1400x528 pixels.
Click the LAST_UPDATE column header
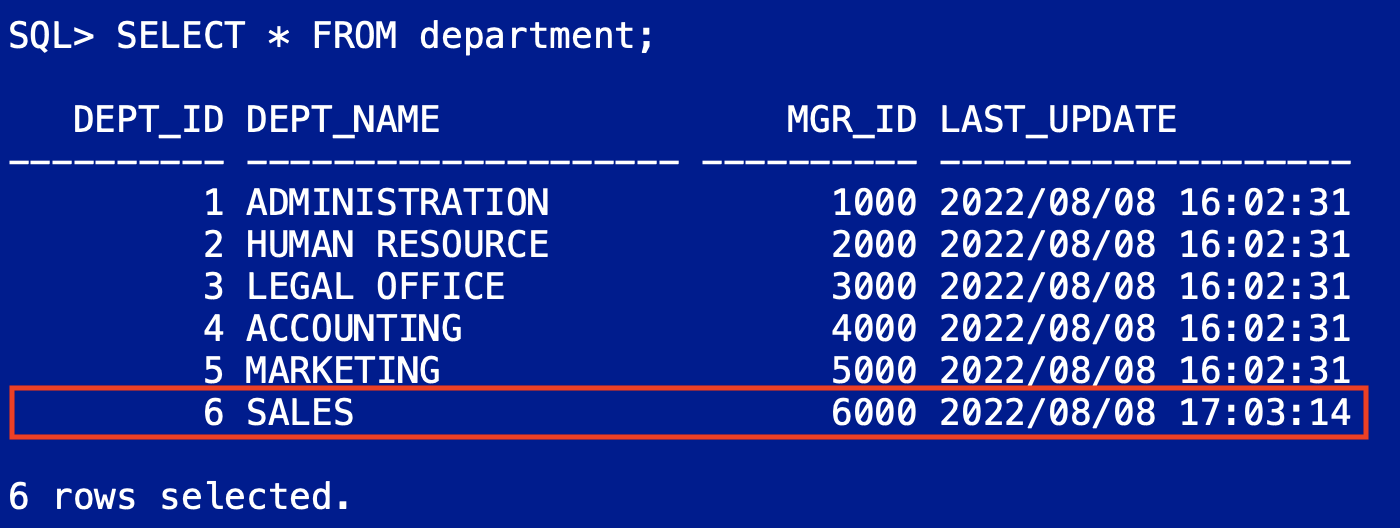[1058, 121]
